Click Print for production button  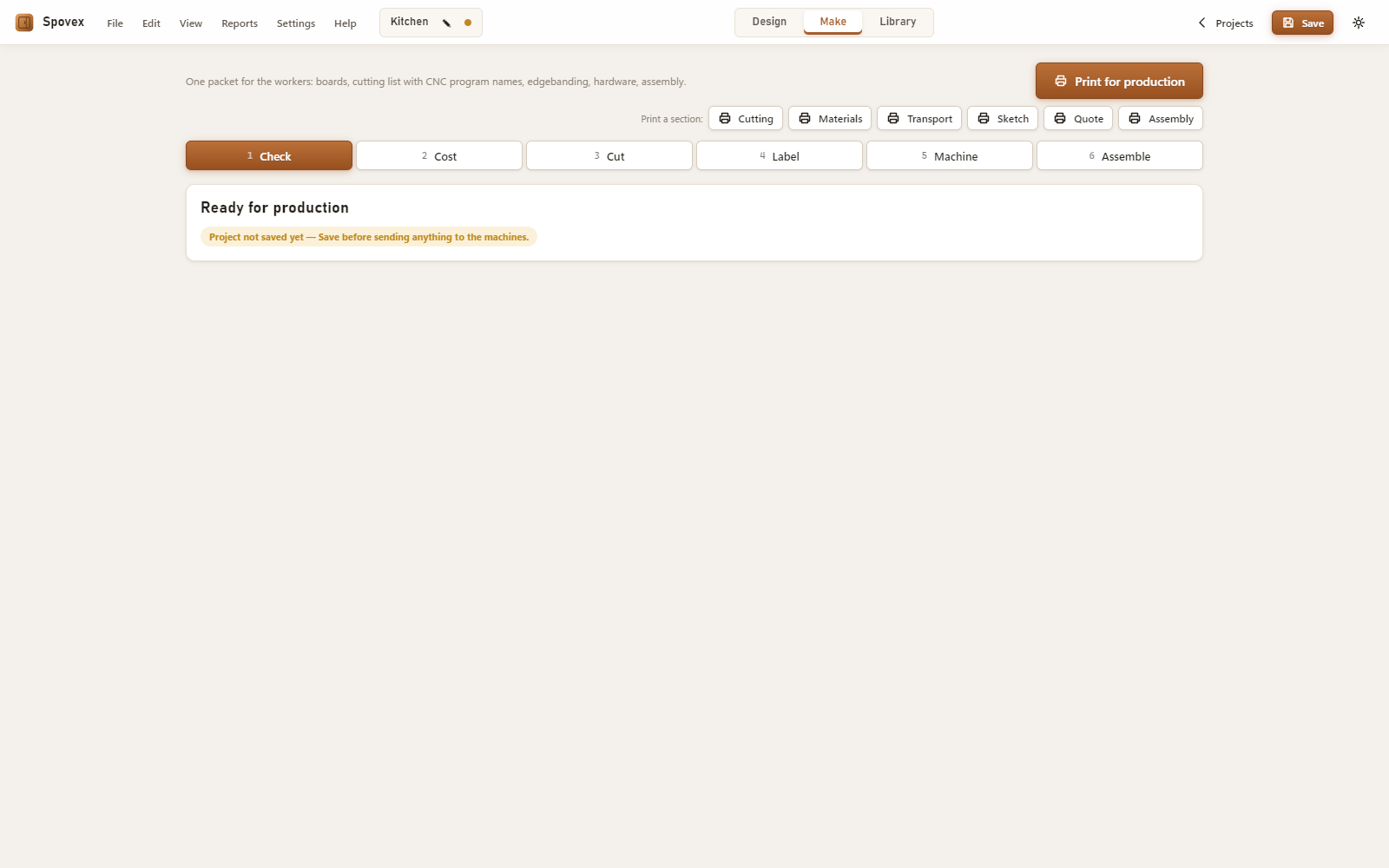click(1119, 81)
